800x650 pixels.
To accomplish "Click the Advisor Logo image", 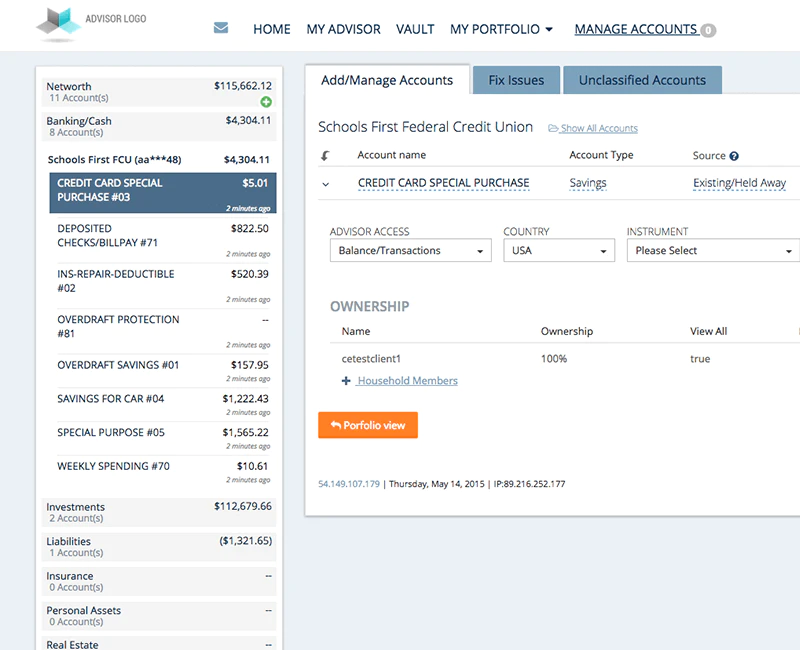I will point(91,23).
